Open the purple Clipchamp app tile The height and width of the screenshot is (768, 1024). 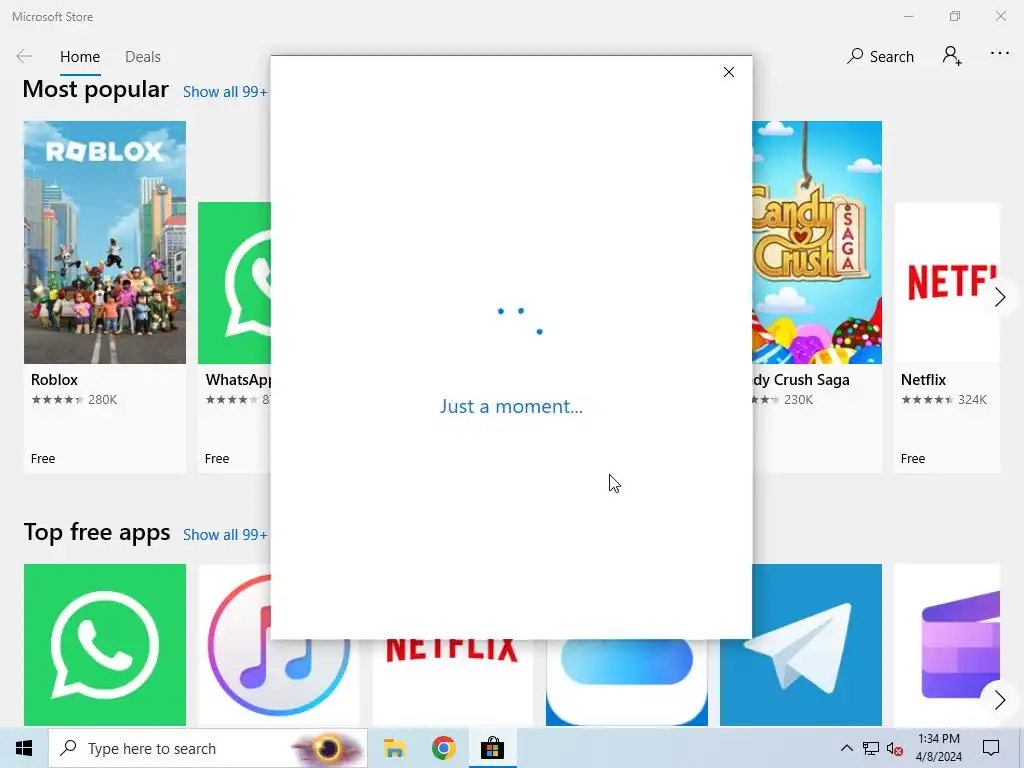pos(947,645)
